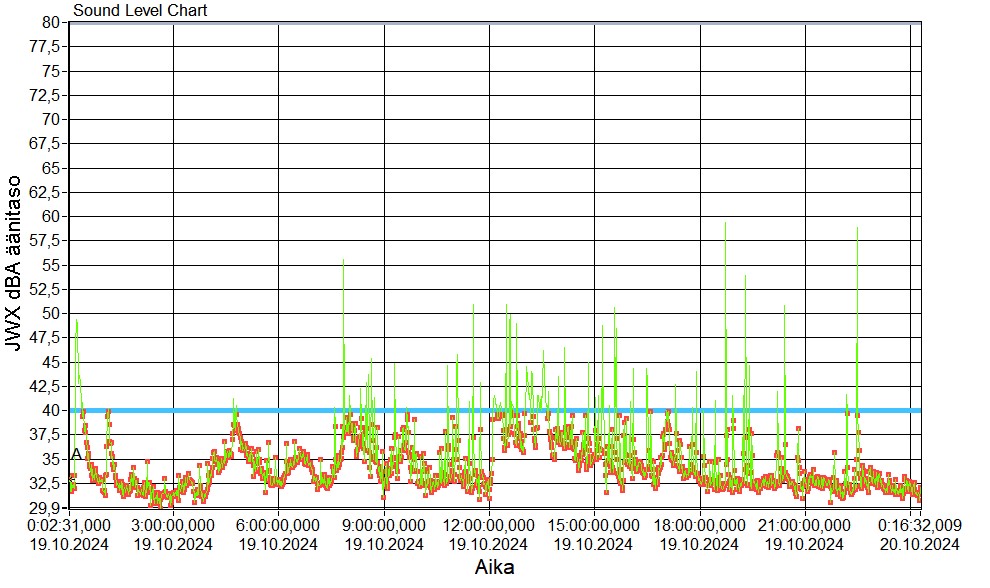This screenshot has width=990, height=588.
Task: Select the '65' y-axis tick label
Action: click(x=51, y=168)
